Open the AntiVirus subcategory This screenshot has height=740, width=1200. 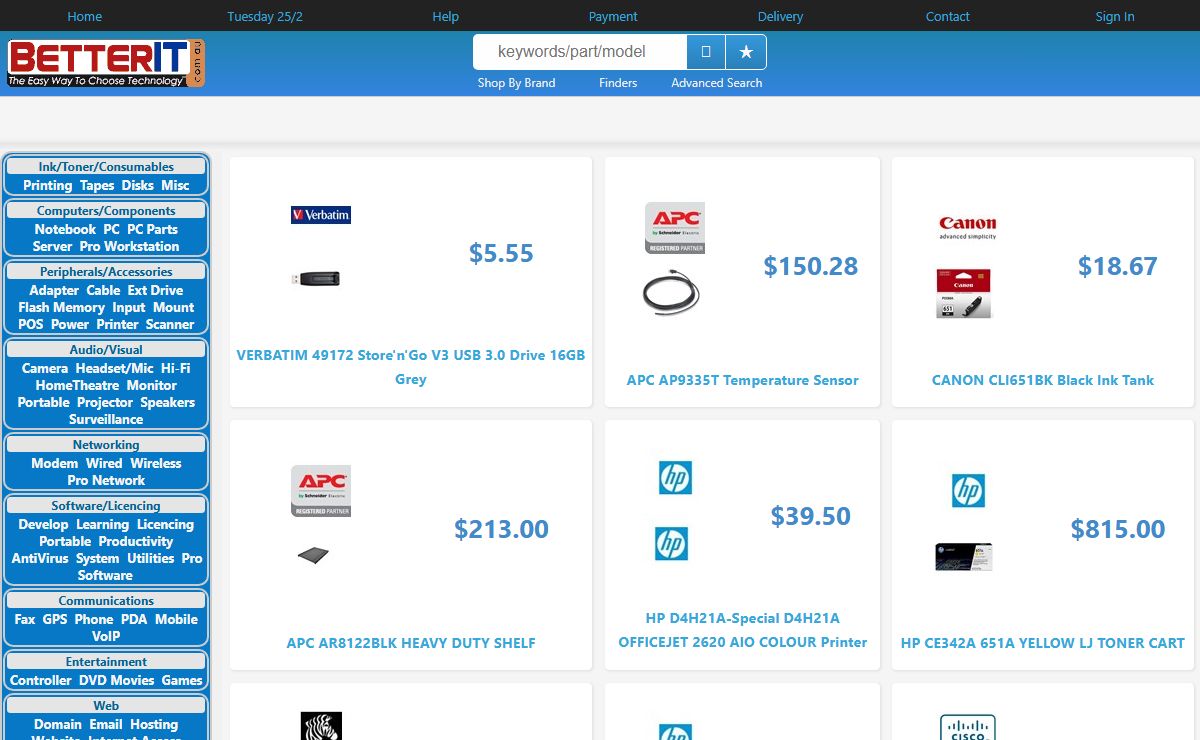[40, 559]
